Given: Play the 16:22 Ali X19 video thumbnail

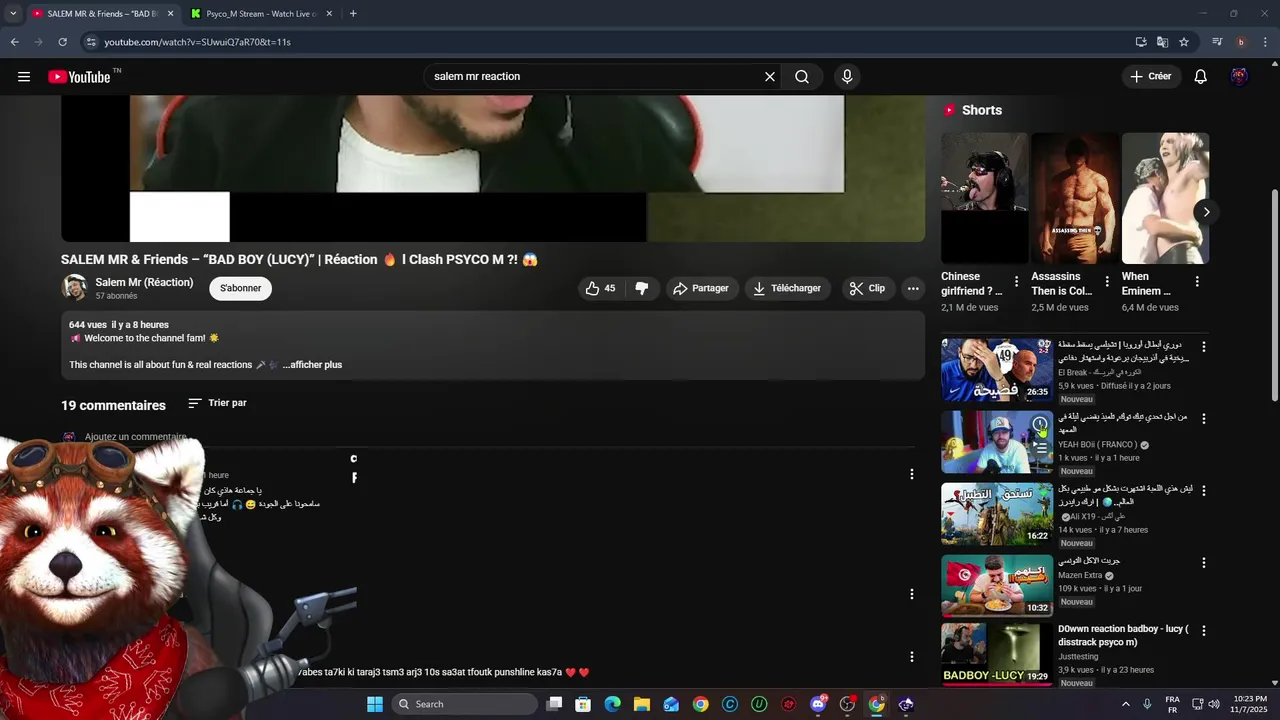Looking at the screenshot, I should coord(997,514).
